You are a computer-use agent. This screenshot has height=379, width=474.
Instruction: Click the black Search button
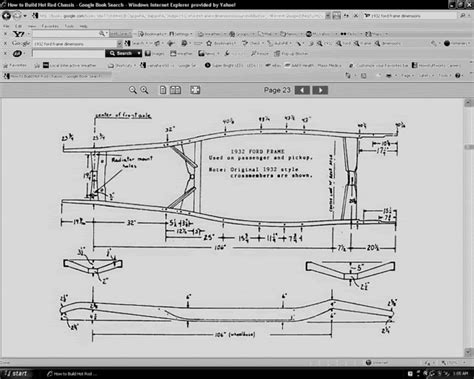click(x=121, y=53)
